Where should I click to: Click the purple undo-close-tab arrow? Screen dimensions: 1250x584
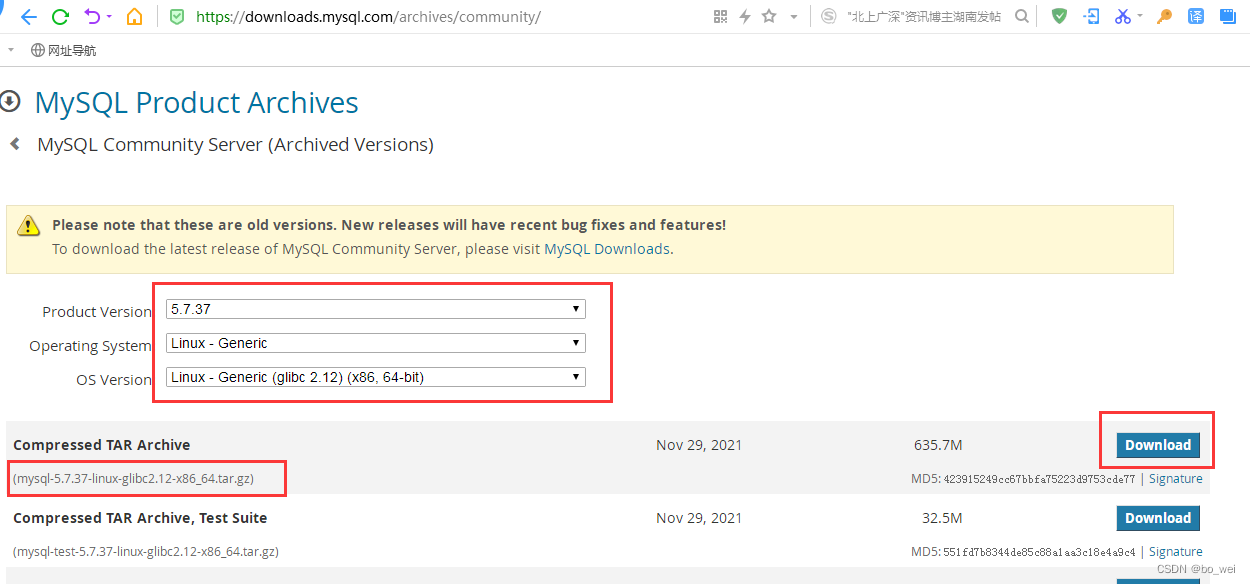point(93,17)
